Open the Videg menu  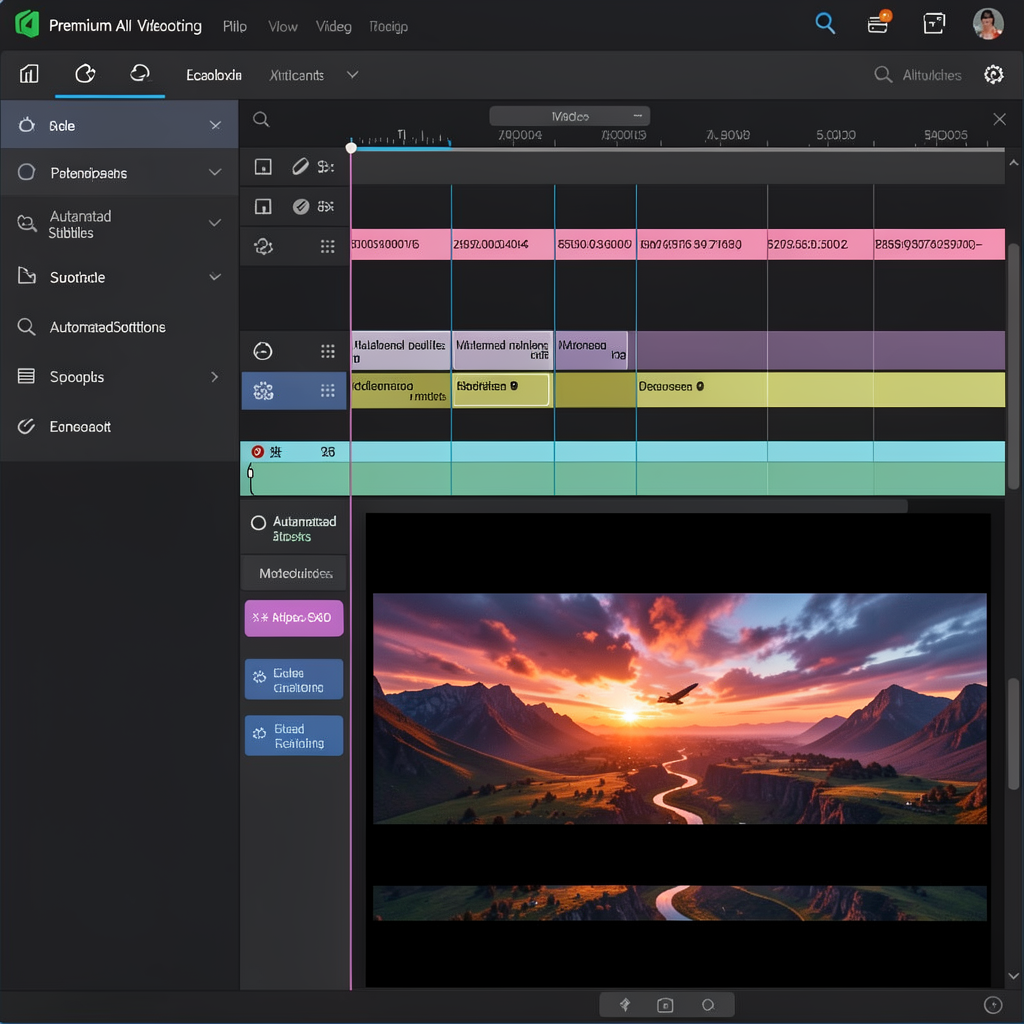click(333, 27)
